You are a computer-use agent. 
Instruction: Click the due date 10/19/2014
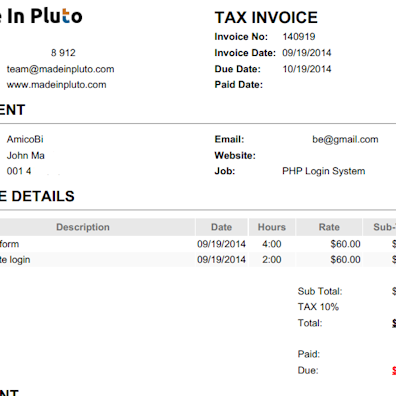point(307,69)
